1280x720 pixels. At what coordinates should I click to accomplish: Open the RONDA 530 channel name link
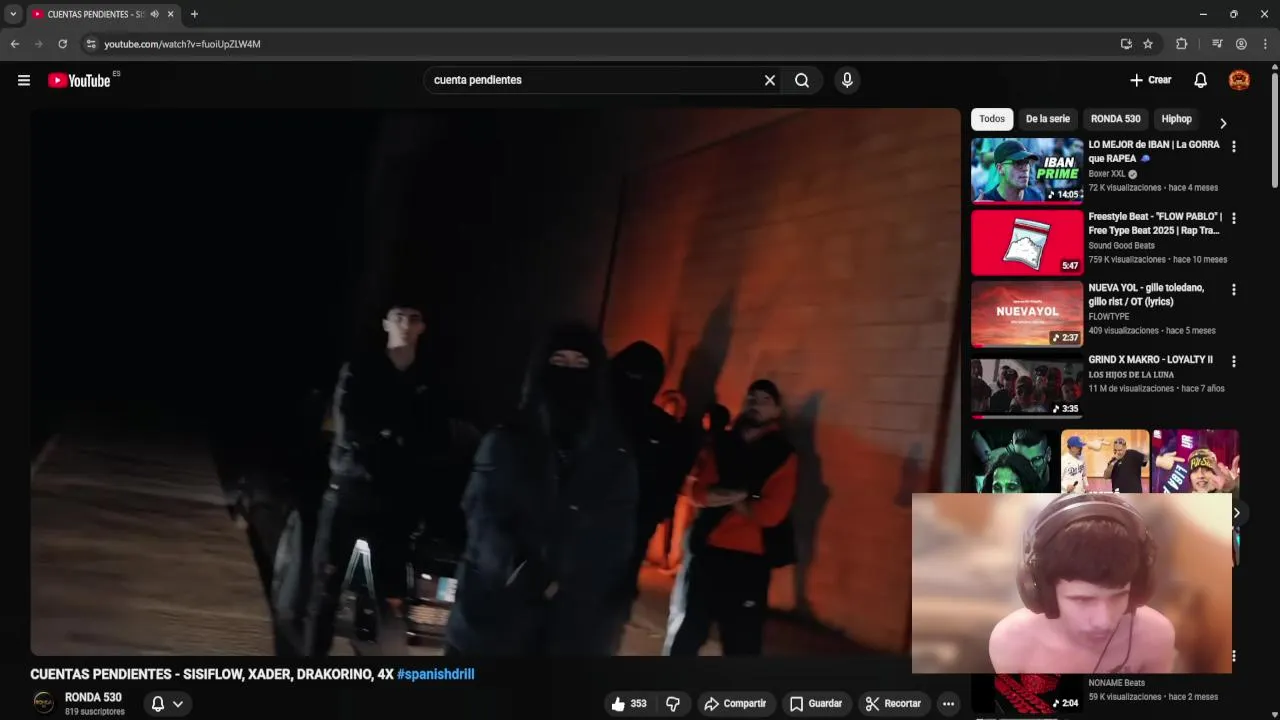[x=93, y=698]
